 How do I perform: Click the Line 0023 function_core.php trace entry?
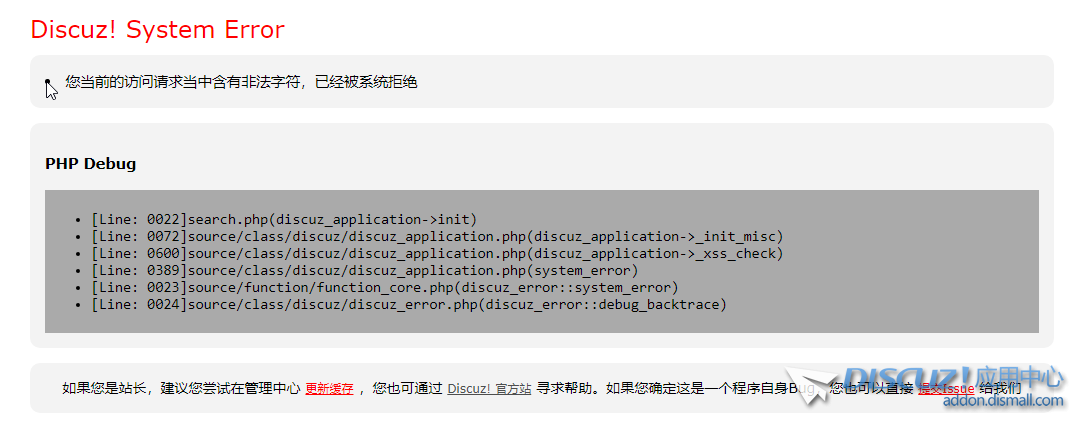pos(384,287)
